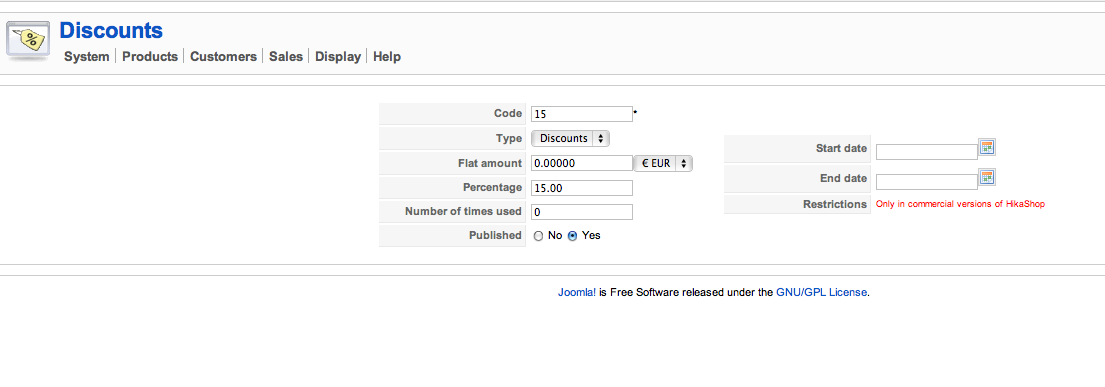1105x387 pixels.
Task: Click the Discounts tag icon in header
Action: (x=28, y=40)
